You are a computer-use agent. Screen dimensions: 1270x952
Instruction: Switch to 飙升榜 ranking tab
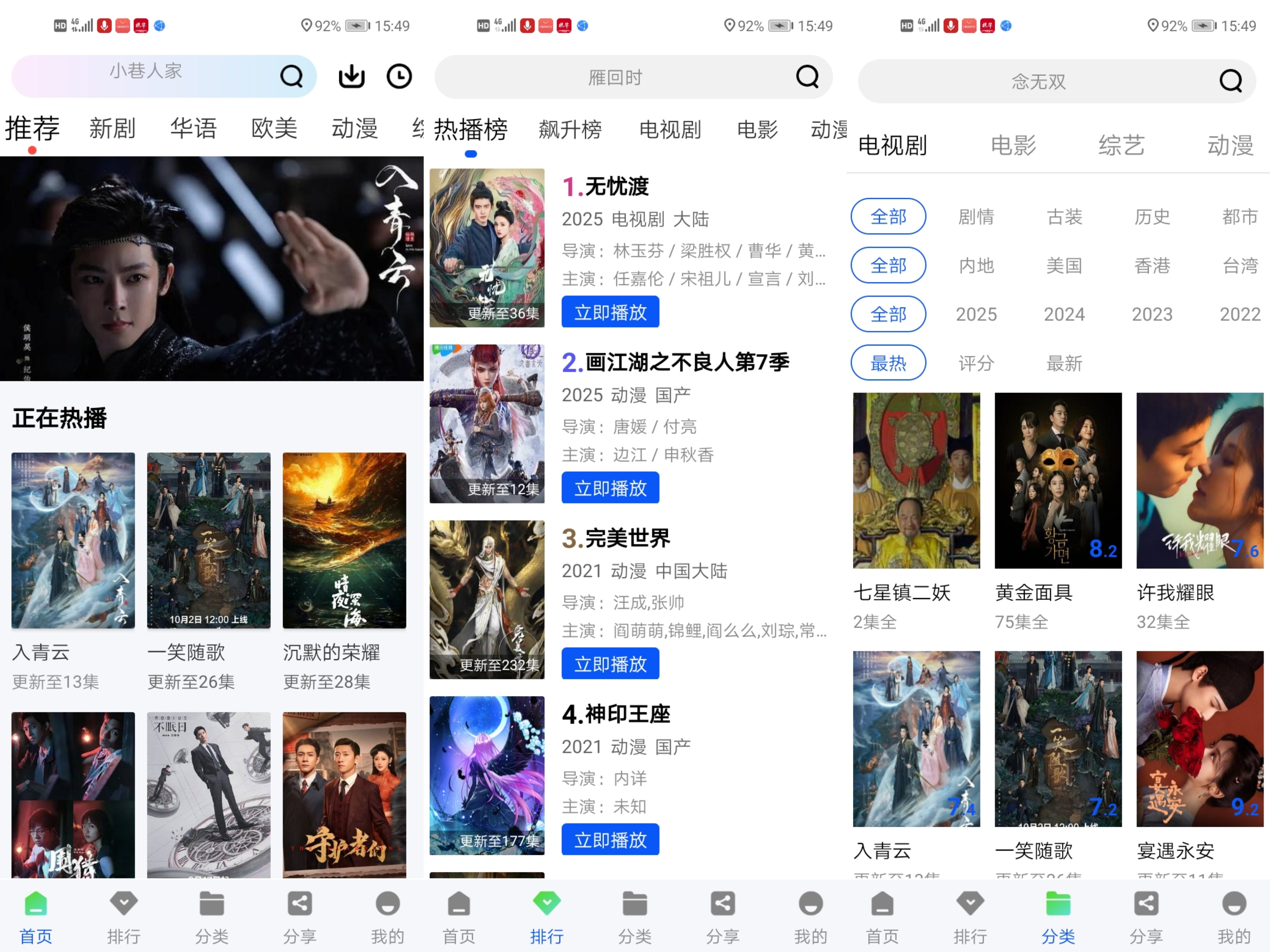(570, 130)
